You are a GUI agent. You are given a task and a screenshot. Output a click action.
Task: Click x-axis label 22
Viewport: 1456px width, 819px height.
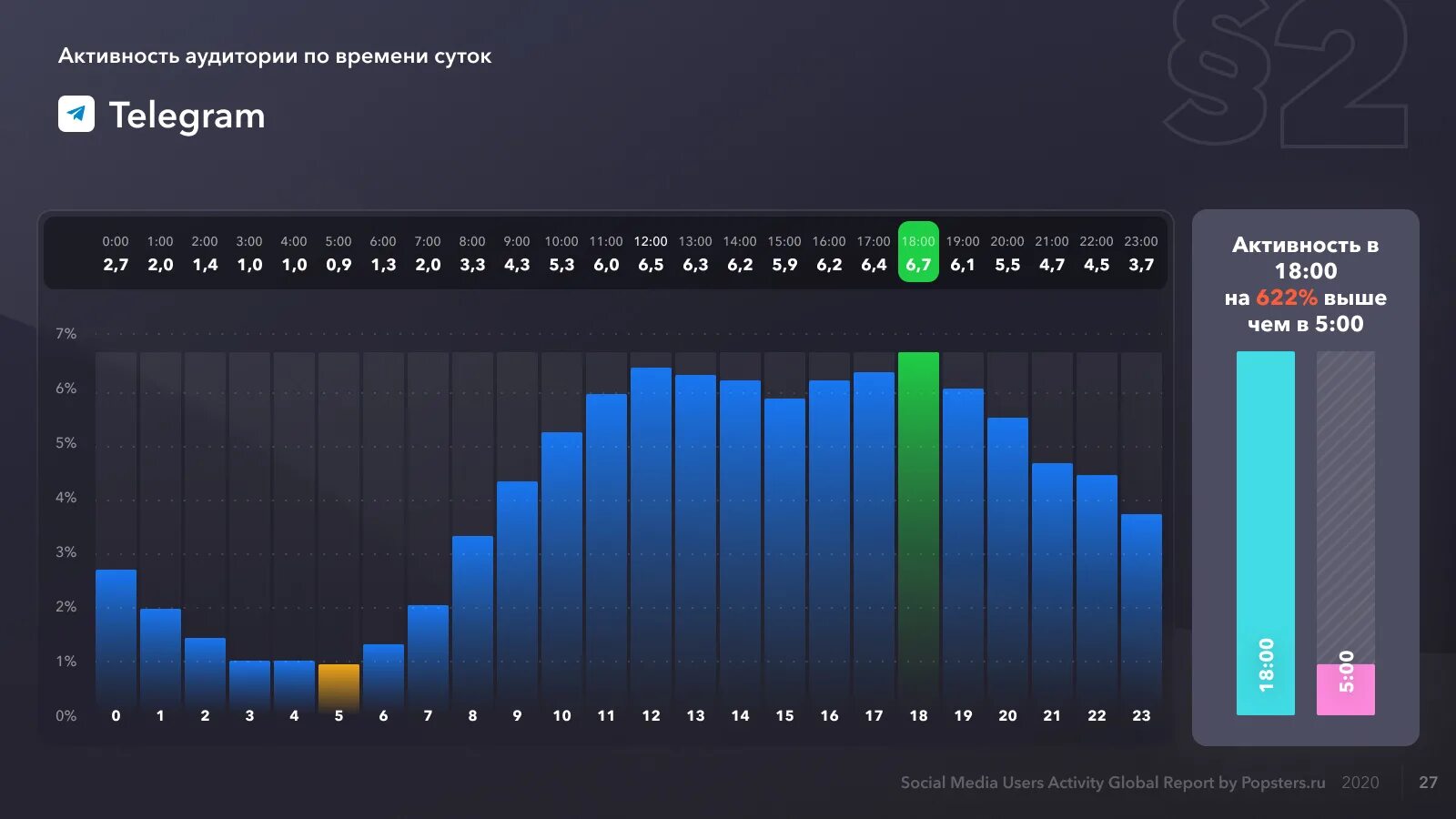(x=1097, y=716)
